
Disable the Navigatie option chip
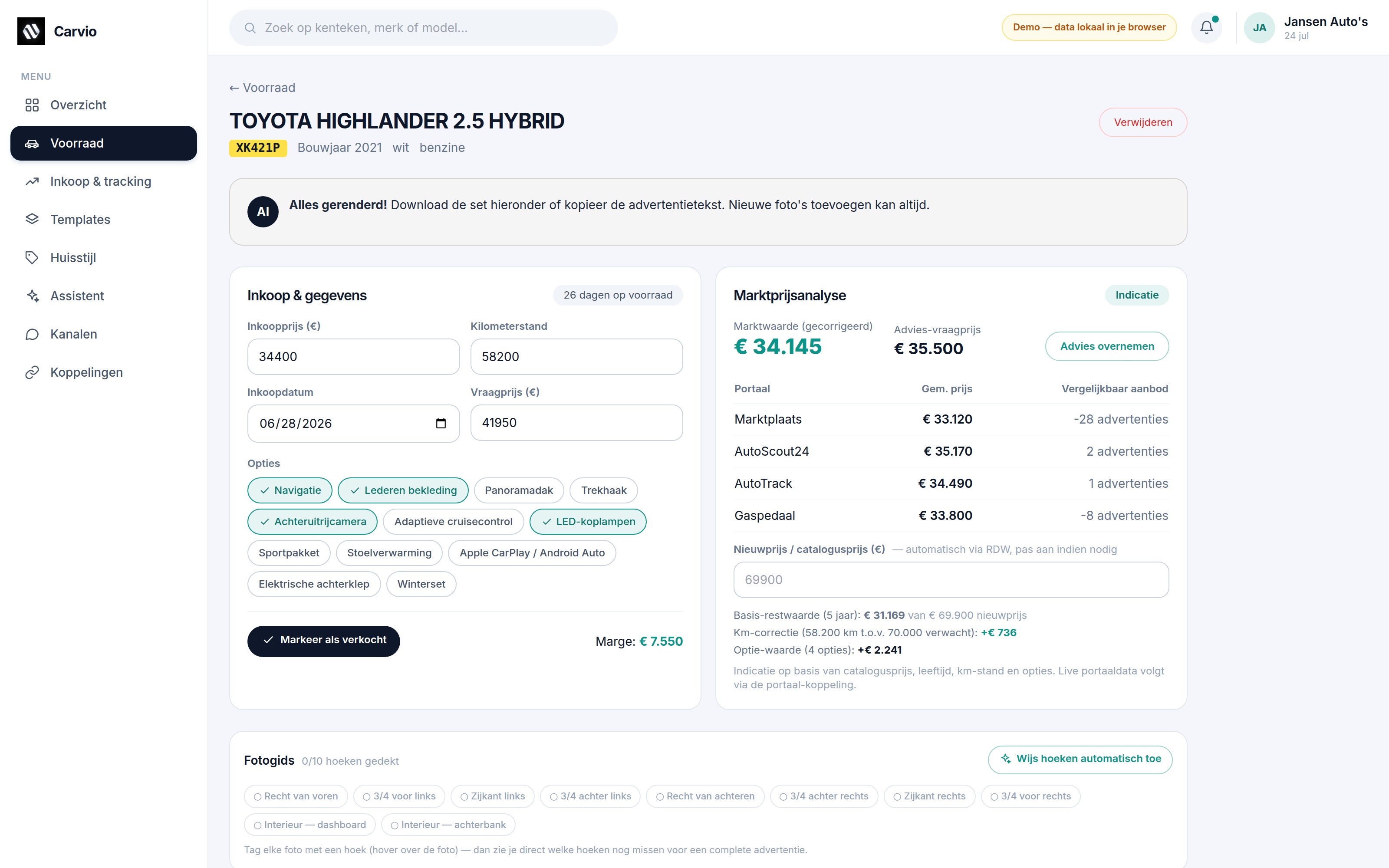click(290, 490)
